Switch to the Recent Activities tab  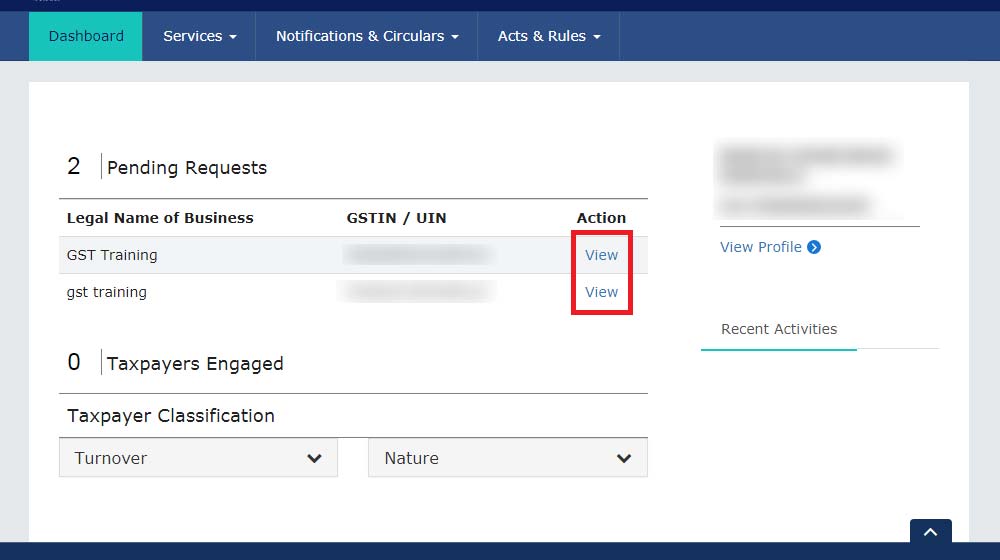click(779, 329)
